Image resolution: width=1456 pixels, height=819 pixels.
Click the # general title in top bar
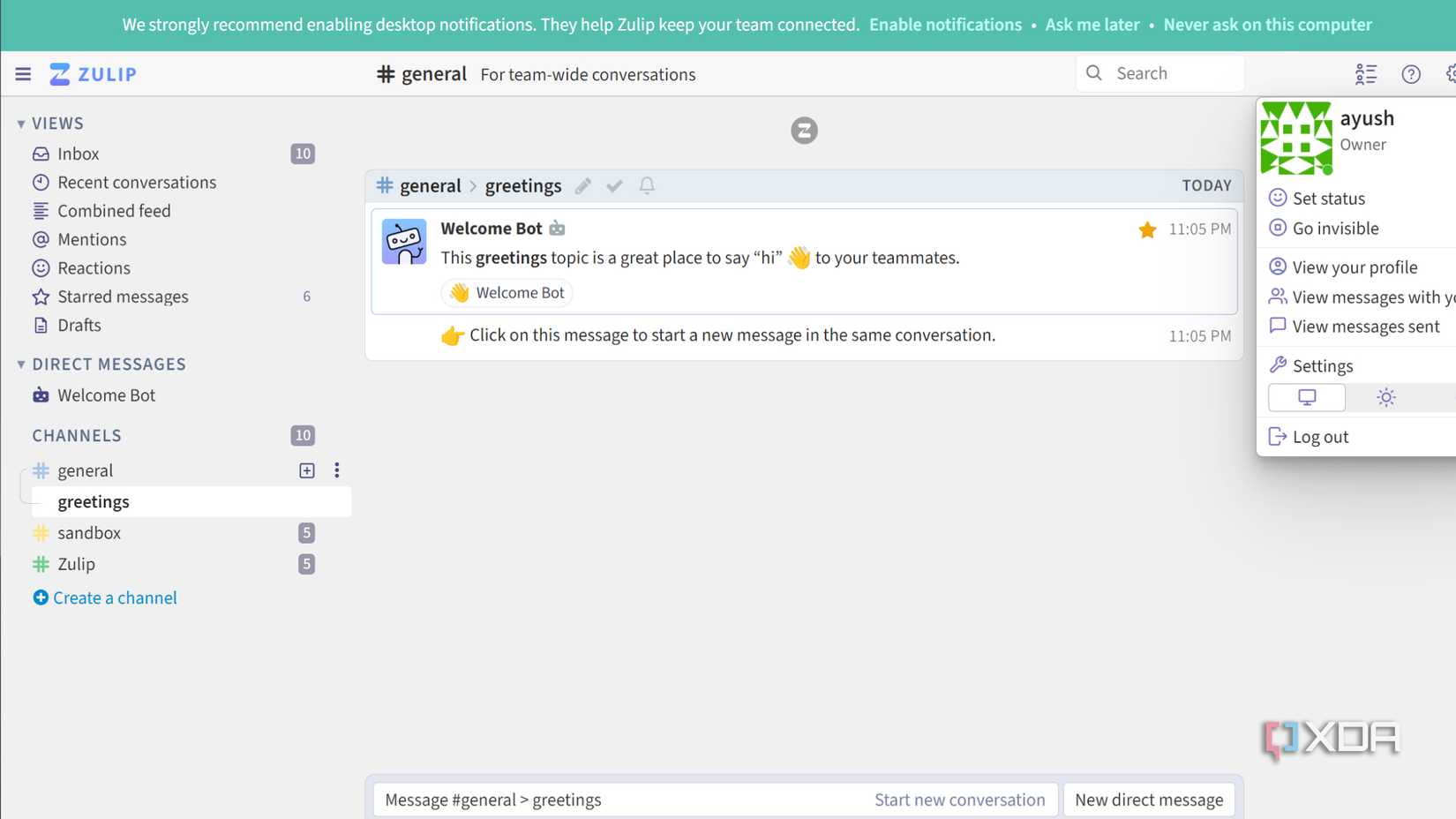pos(422,74)
